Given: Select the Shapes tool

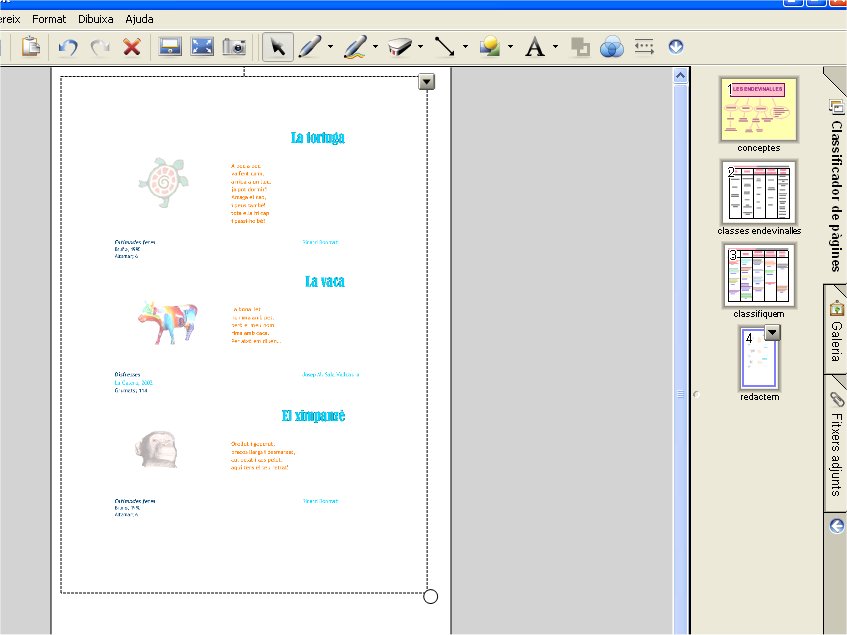Looking at the screenshot, I should click(x=490, y=47).
